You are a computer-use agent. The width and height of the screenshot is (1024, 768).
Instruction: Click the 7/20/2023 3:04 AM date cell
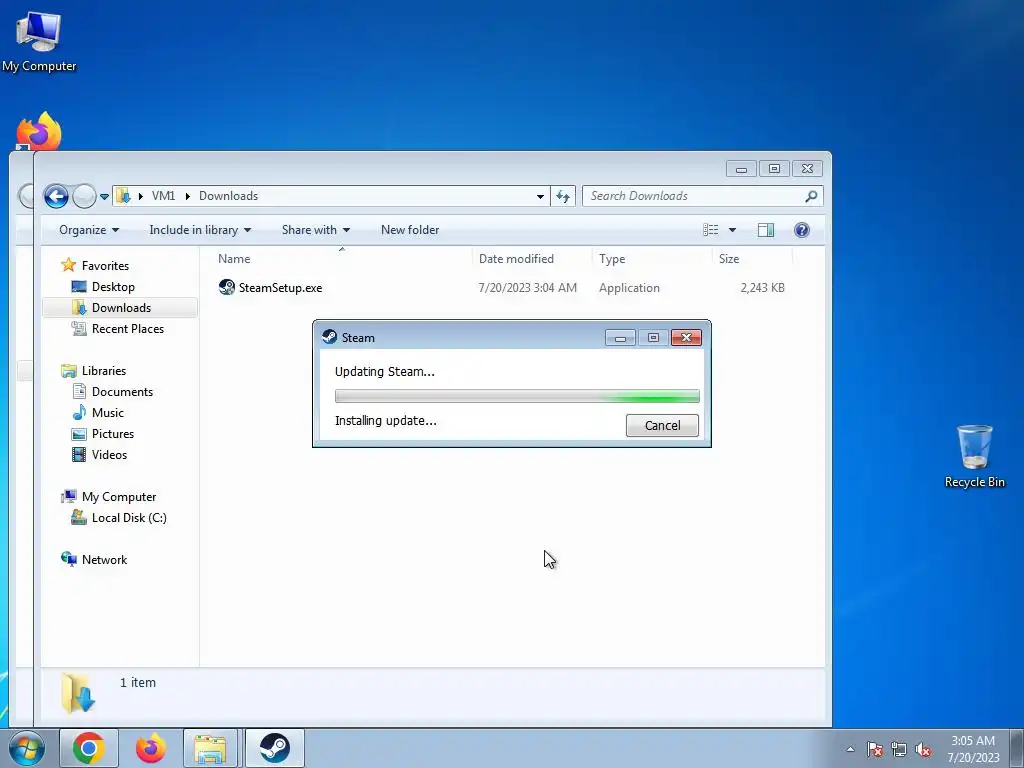528,288
